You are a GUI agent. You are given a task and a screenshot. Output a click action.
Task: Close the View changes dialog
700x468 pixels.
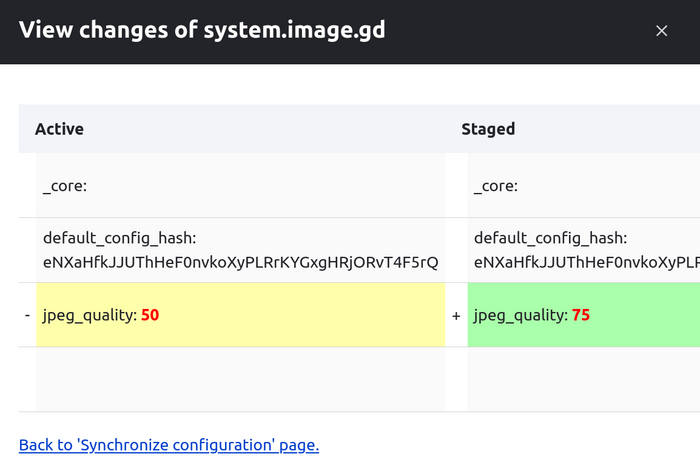tap(661, 31)
